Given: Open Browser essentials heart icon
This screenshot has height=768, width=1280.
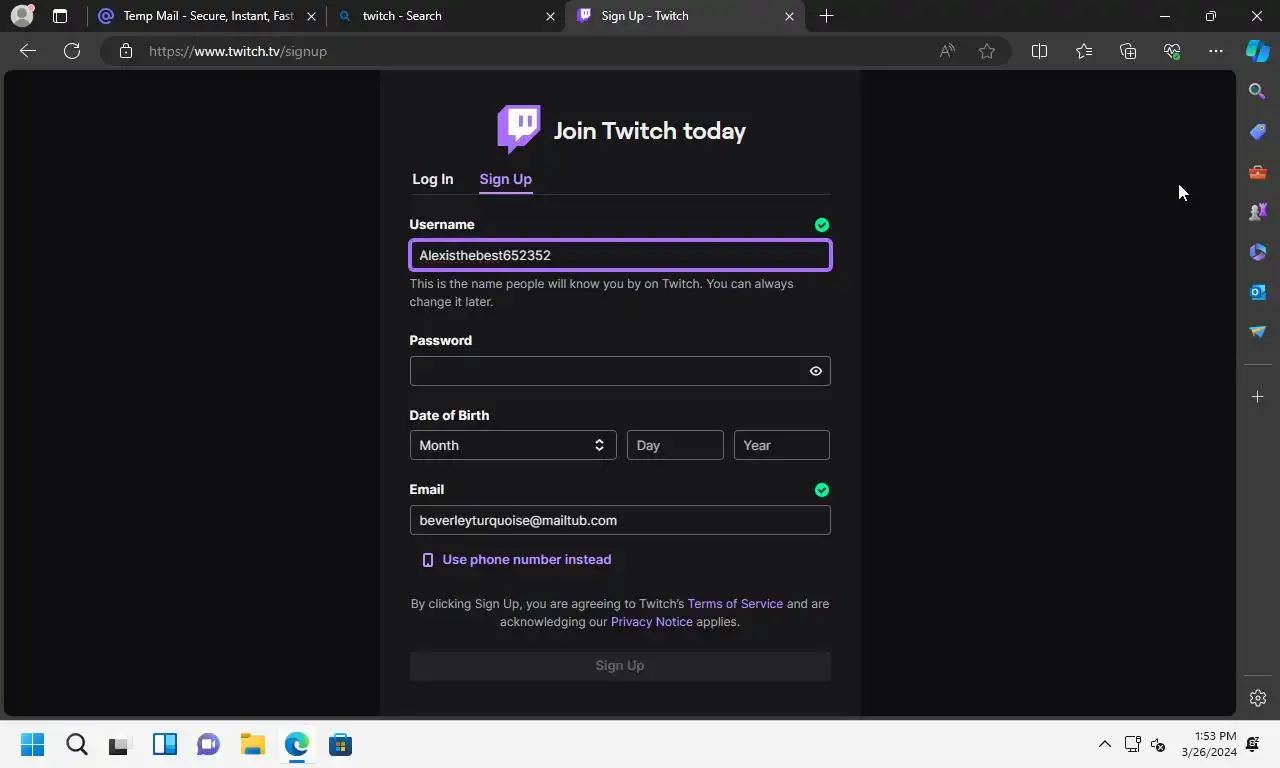Looking at the screenshot, I should tap(1172, 51).
